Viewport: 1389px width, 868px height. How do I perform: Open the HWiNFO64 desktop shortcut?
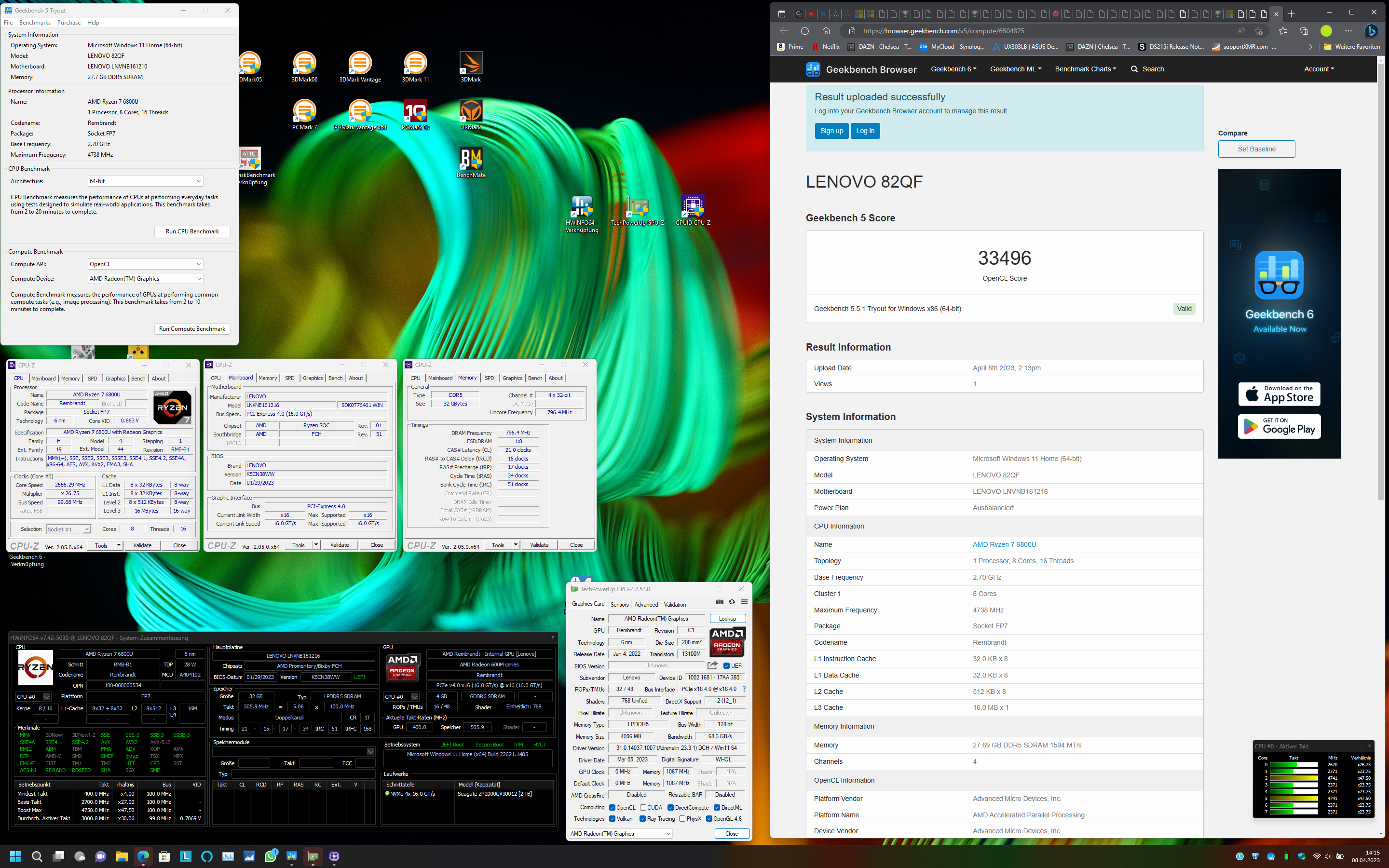(582, 214)
